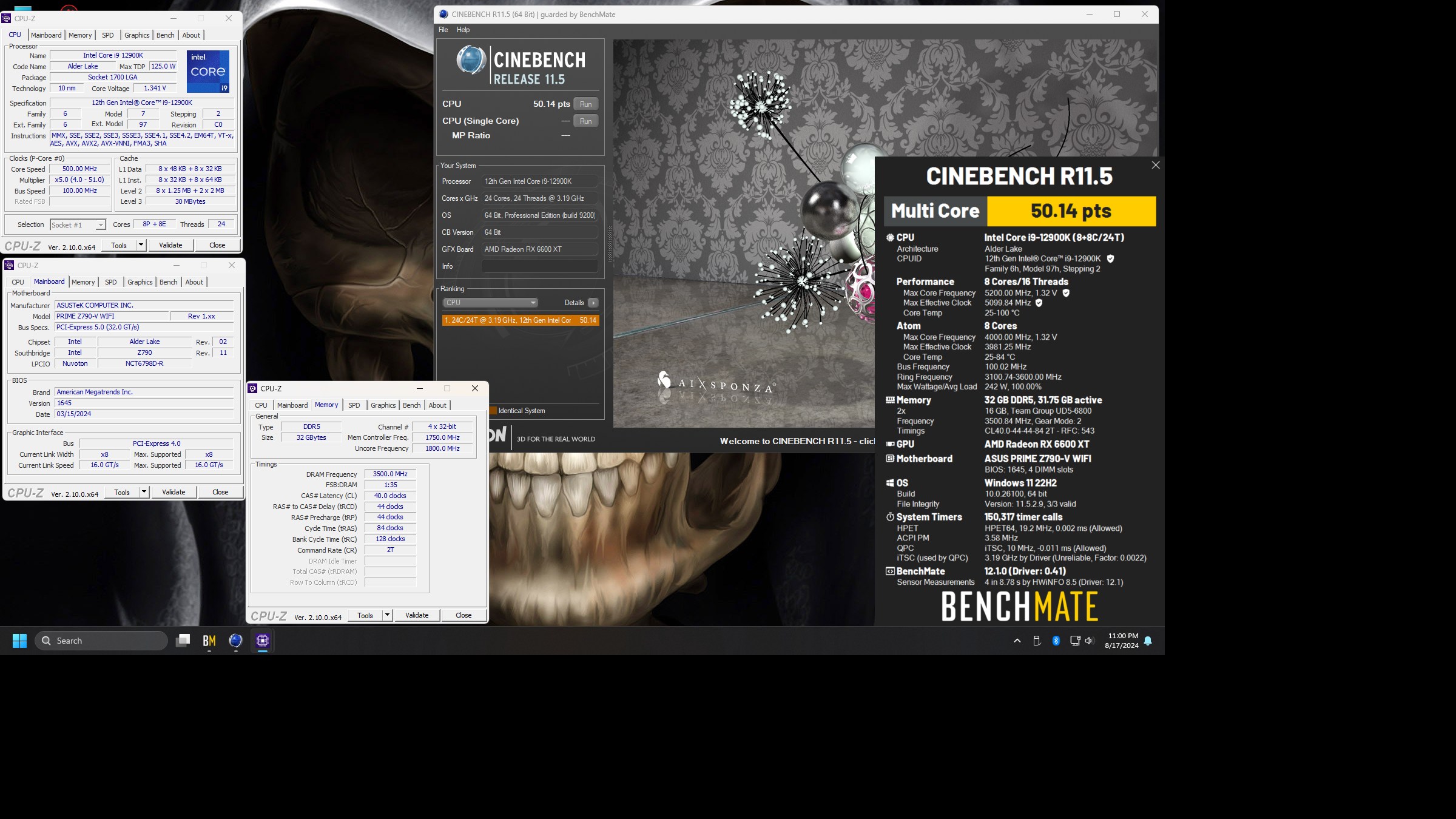
Task: Open Socket #1 selection dropdown
Action: click(x=78, y=224)
